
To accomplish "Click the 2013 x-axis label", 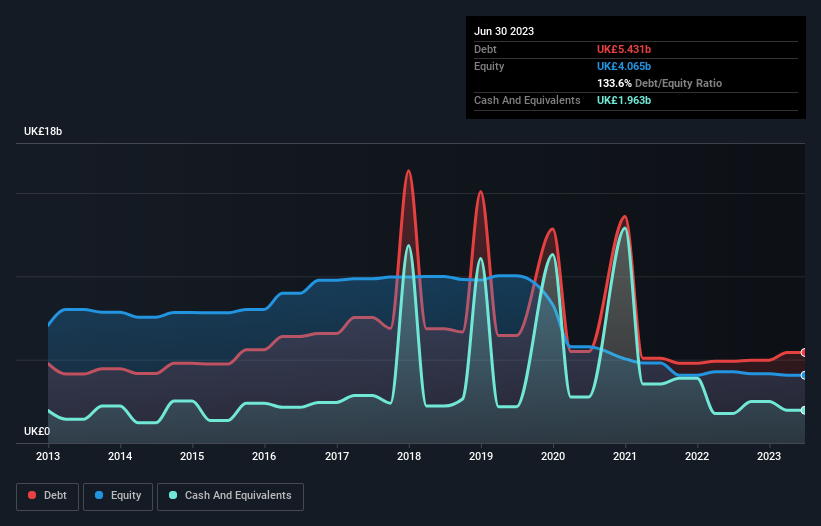I will [x=48, y=456].
